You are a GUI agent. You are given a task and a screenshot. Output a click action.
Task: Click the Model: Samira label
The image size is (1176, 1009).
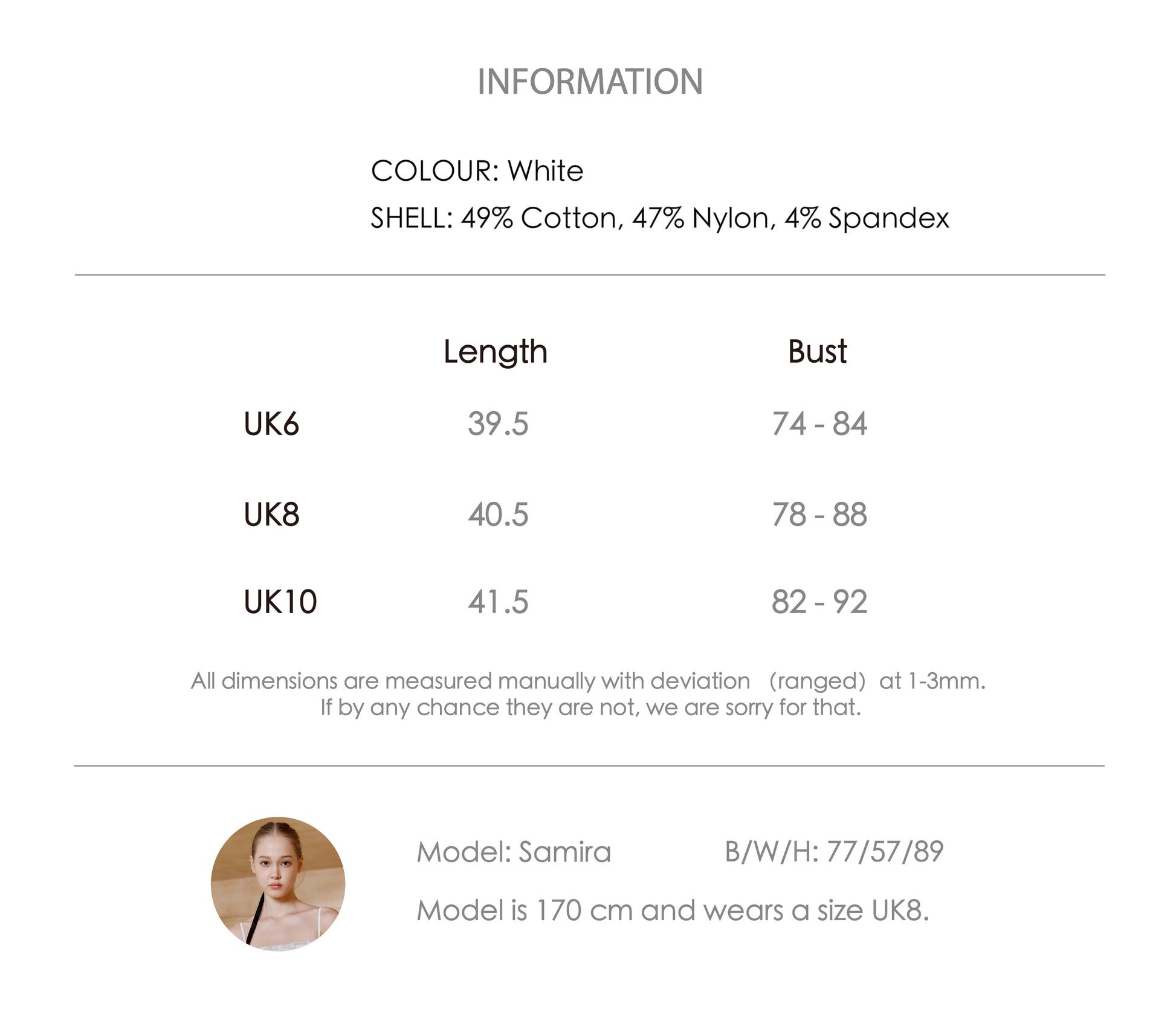click(514, 852)
